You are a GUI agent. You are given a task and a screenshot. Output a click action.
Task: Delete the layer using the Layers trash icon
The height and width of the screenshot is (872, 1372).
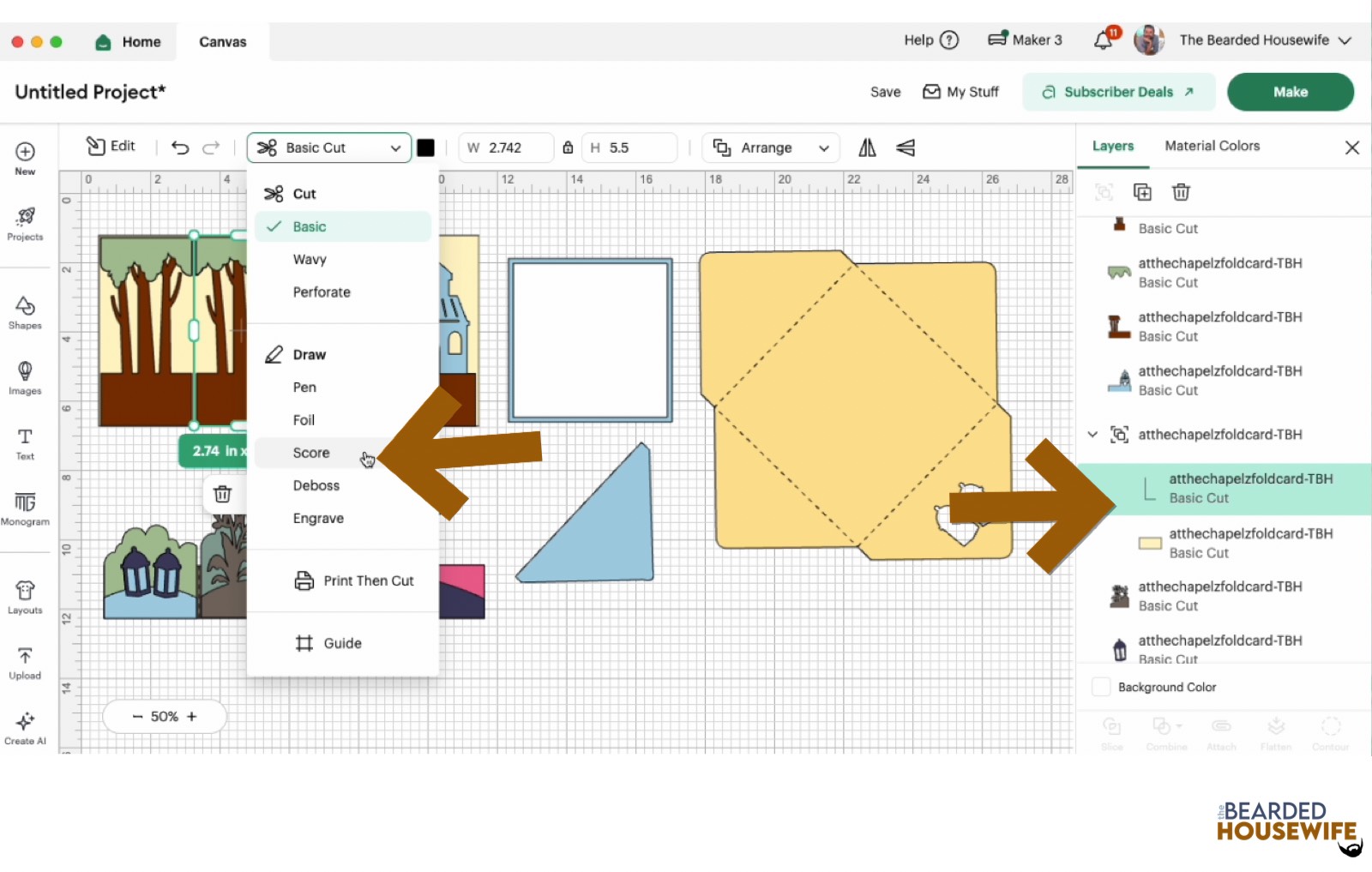click(1181, 192)
